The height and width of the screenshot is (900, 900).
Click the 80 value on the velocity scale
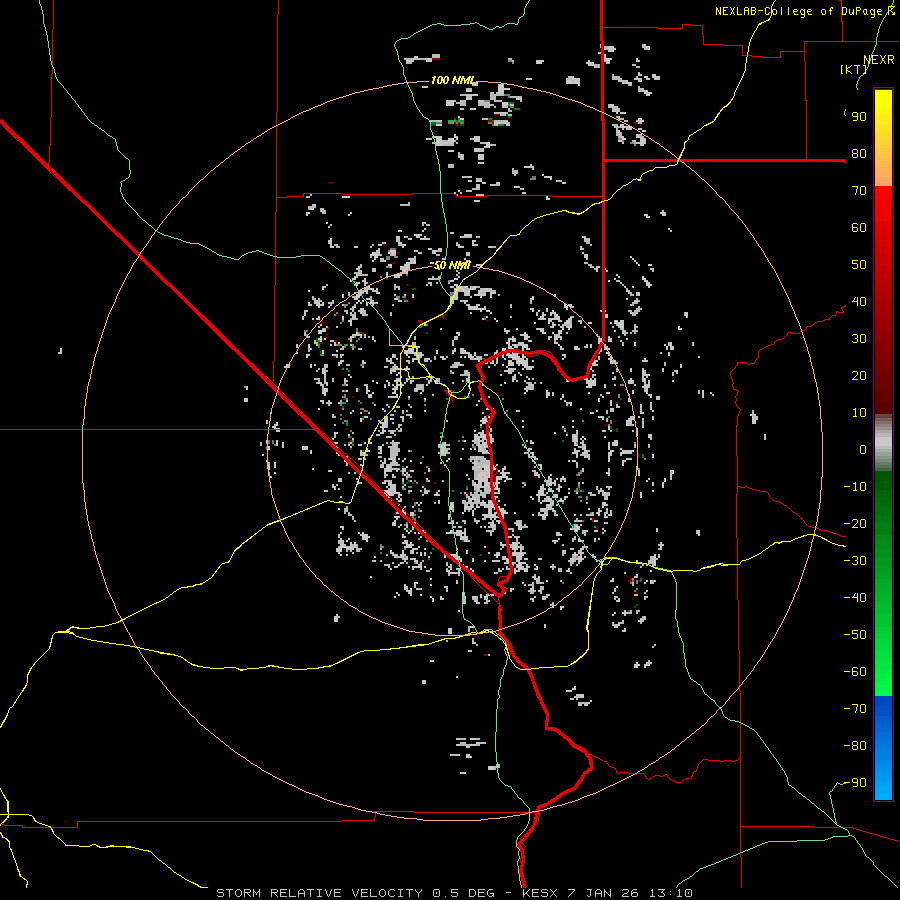pos(859,154)
